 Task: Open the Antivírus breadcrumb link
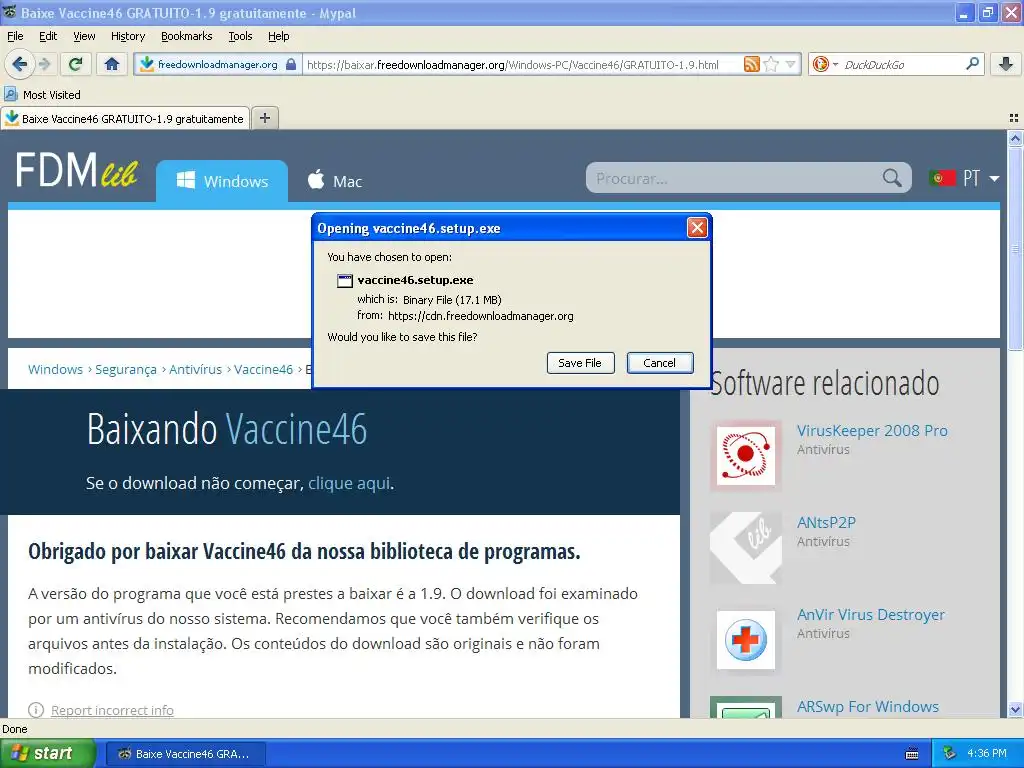tap(195, 369)
